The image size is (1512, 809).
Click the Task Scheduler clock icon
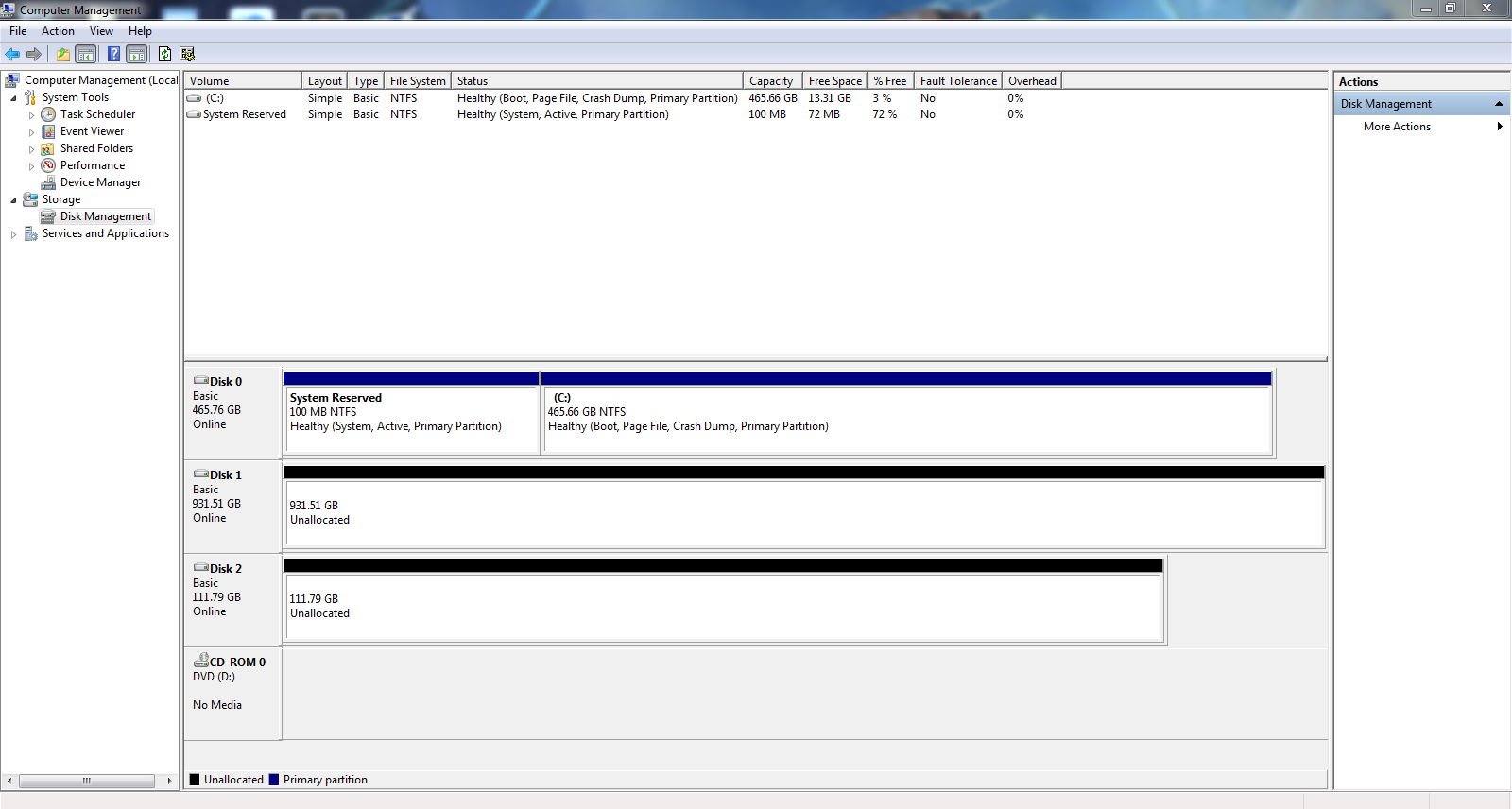pyautogui.click(x=48, y=114)
